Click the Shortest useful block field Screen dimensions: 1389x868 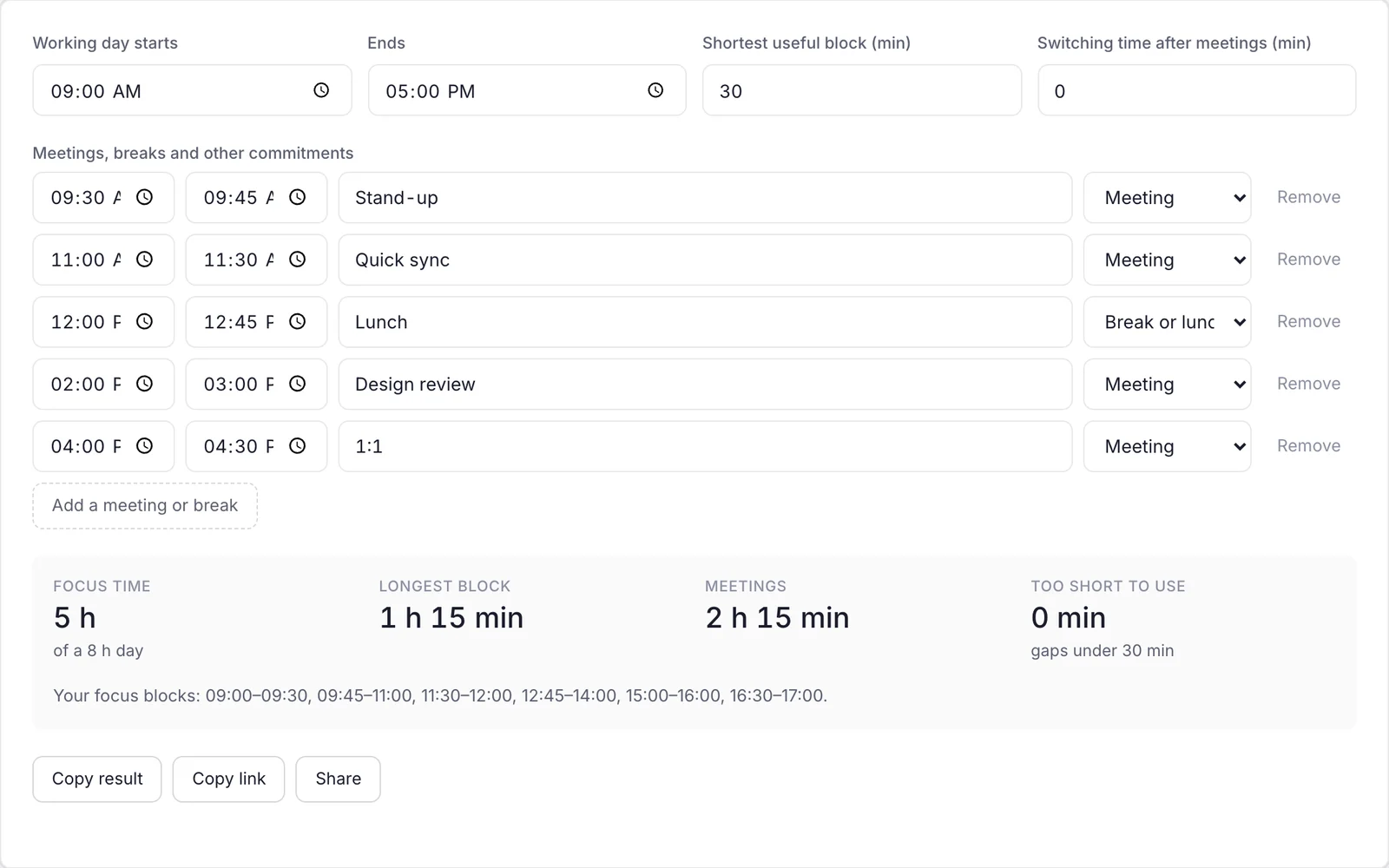(x=862, y=90)
